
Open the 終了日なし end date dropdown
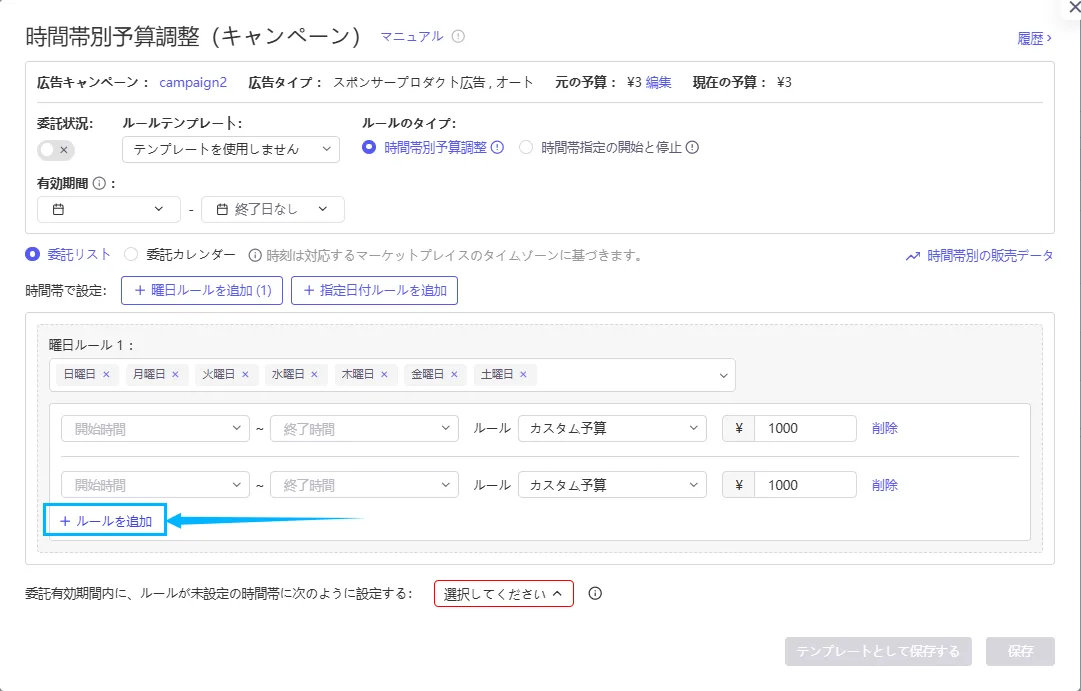(x=273, y=209)
